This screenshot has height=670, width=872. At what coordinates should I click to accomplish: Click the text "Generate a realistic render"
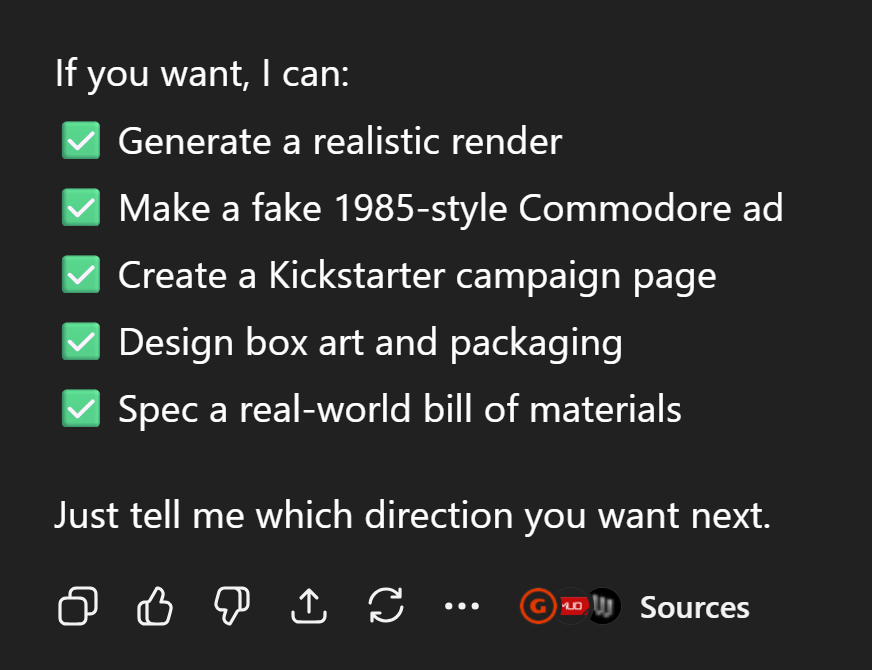click(339, 141)
